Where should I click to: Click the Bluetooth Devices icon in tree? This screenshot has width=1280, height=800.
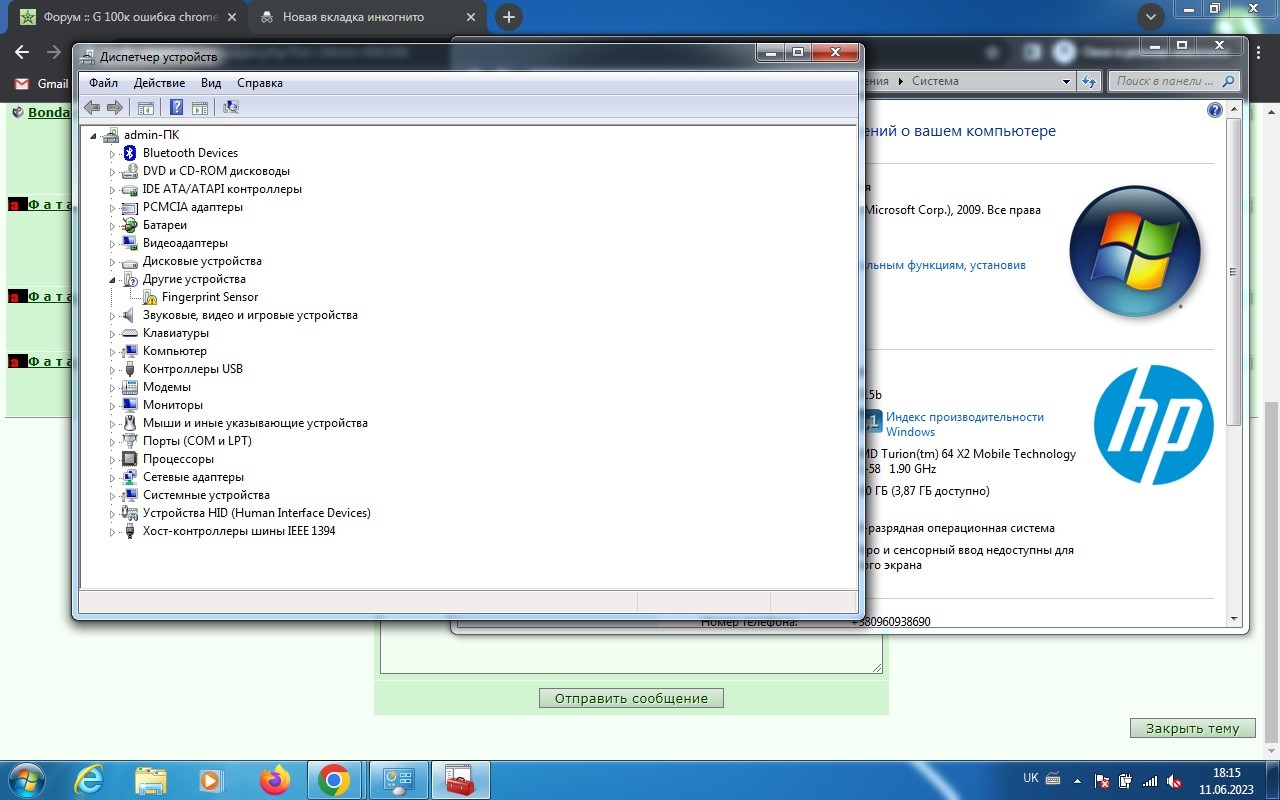point(130,153)
